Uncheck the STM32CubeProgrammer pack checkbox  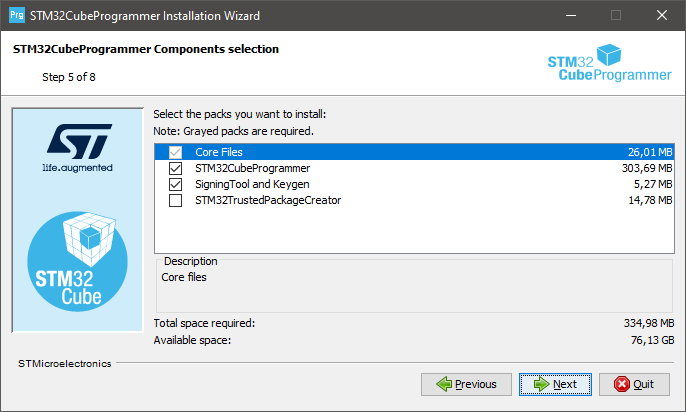tap(175, 168)
